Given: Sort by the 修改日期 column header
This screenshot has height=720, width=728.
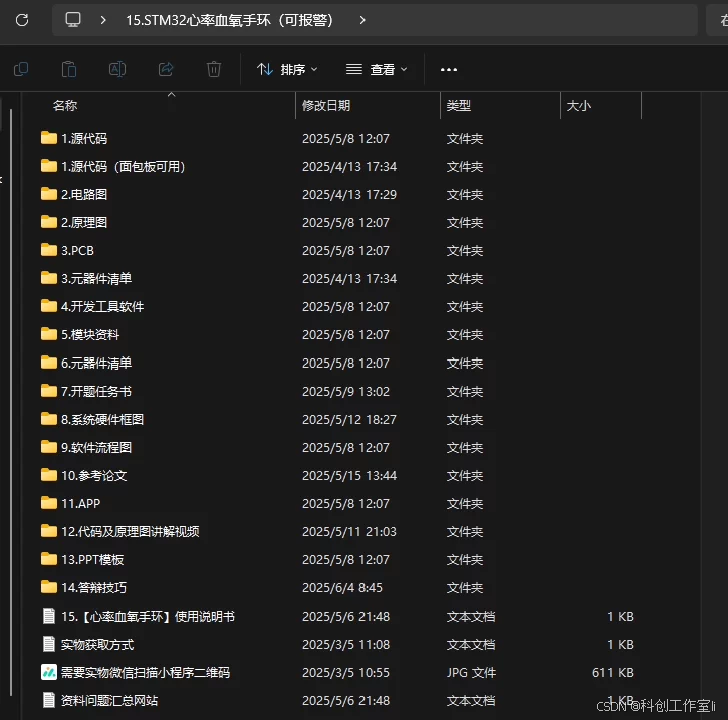Looking at the screenshot, I should point(326,106).
